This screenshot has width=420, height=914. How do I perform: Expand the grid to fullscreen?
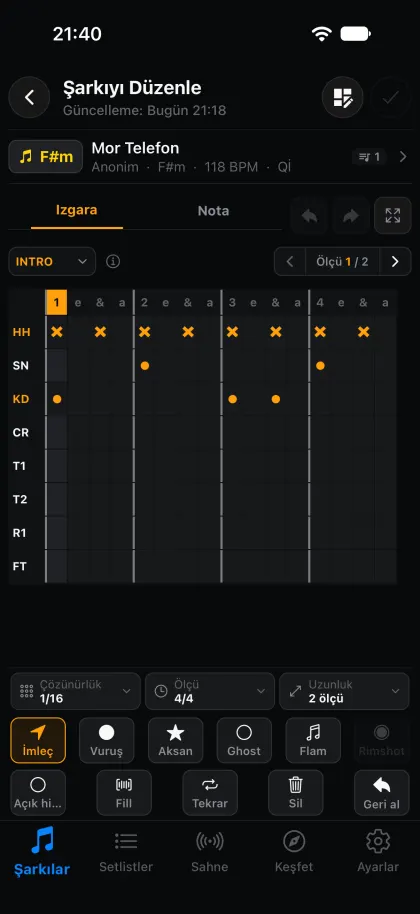[x=393, y=216]
